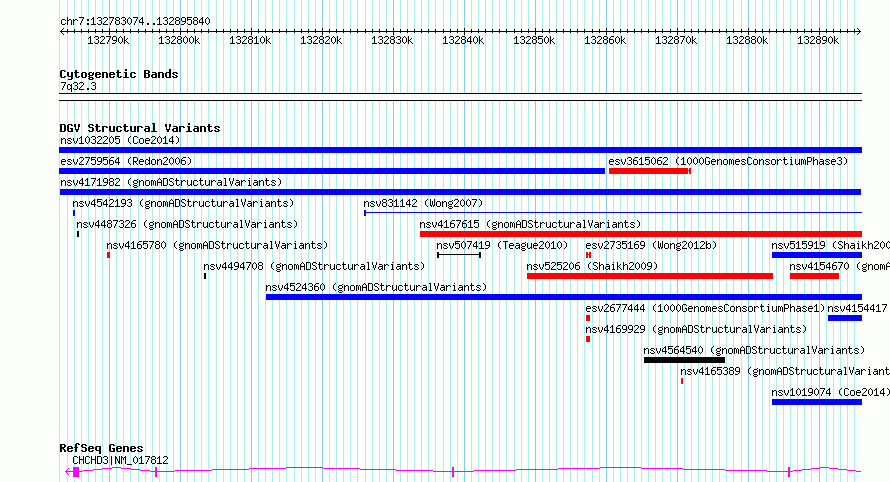Select nsv4165389 variant label
890x482 pixels.
(785, 371)
